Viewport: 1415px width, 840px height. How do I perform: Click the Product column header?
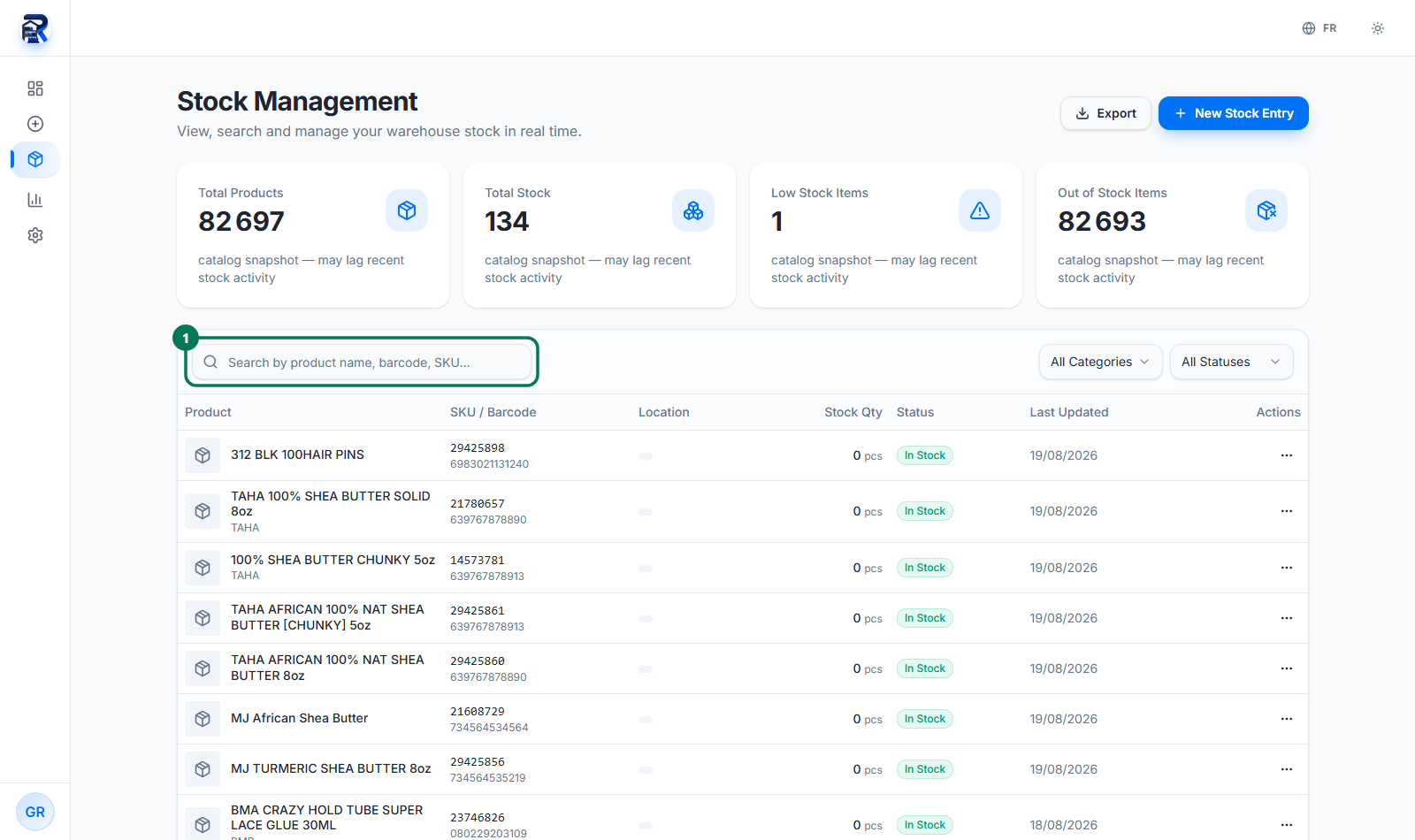click(208, 412)
